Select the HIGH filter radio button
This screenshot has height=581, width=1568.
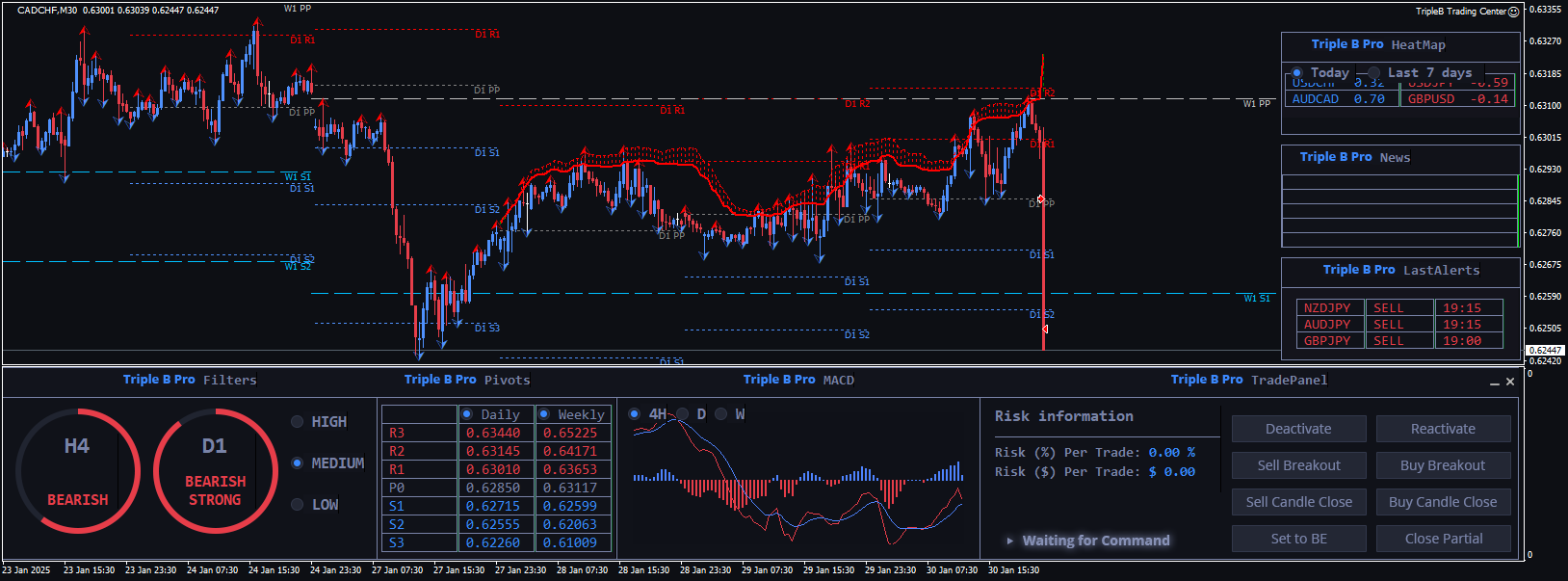point(298,422)
